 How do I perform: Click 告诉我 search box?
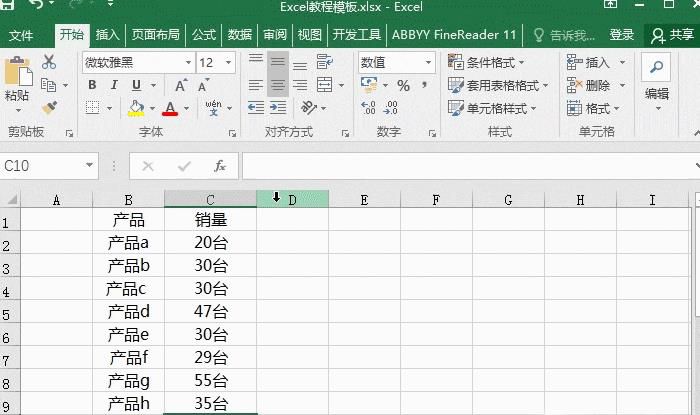(x=564, y=35)
